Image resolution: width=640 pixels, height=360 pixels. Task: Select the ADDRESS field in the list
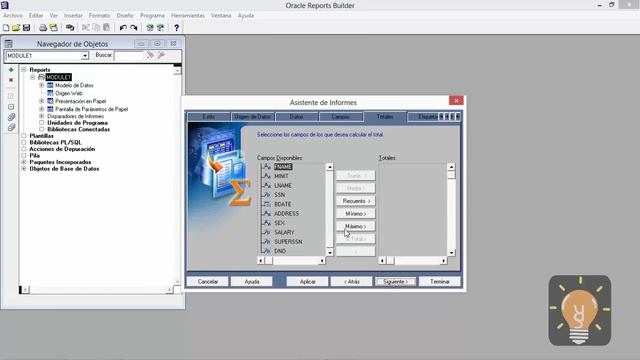[286, 214]
